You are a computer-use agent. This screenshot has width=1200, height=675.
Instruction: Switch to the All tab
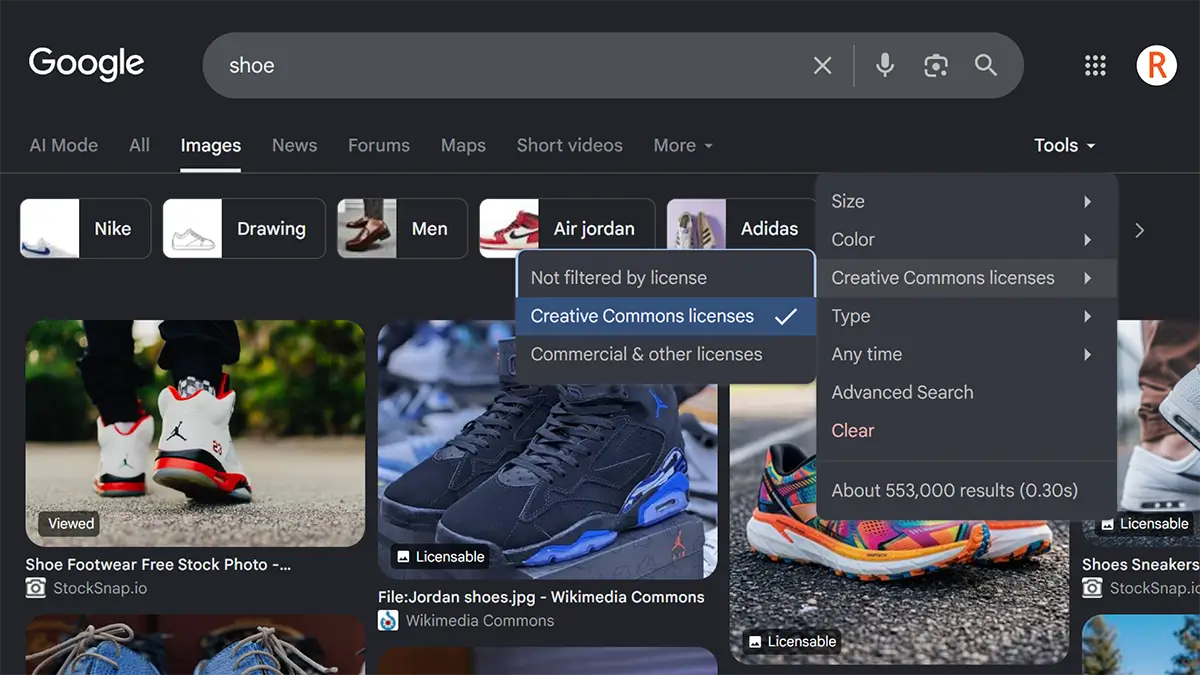click(140, 145)
